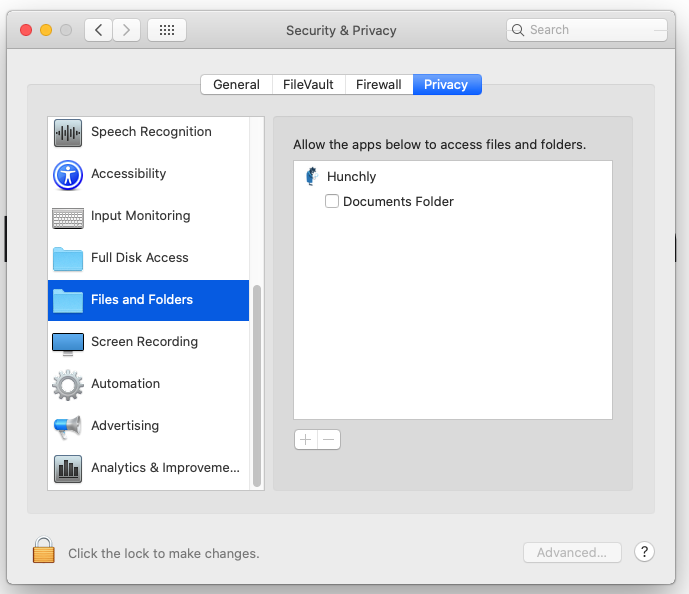This screenshot has height=594, width=689.
Task: Click the privacy category list scrollbar
Action: (257, 386)
